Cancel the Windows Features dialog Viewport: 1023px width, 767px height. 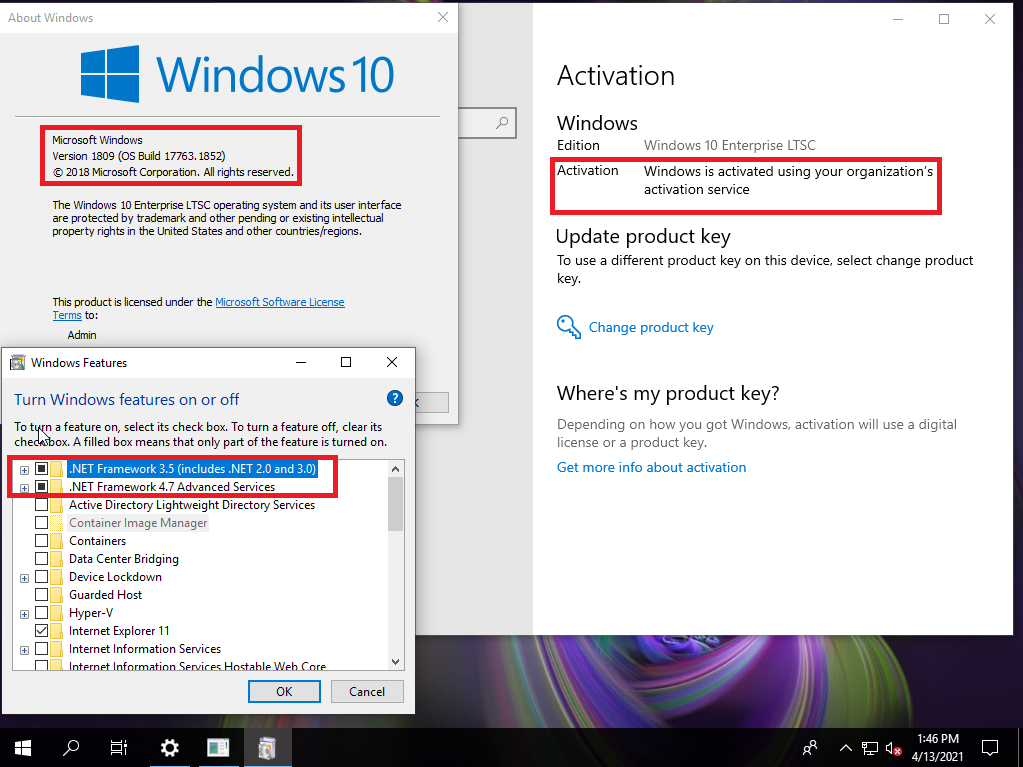pyautogui.click(x=367, y=691)
